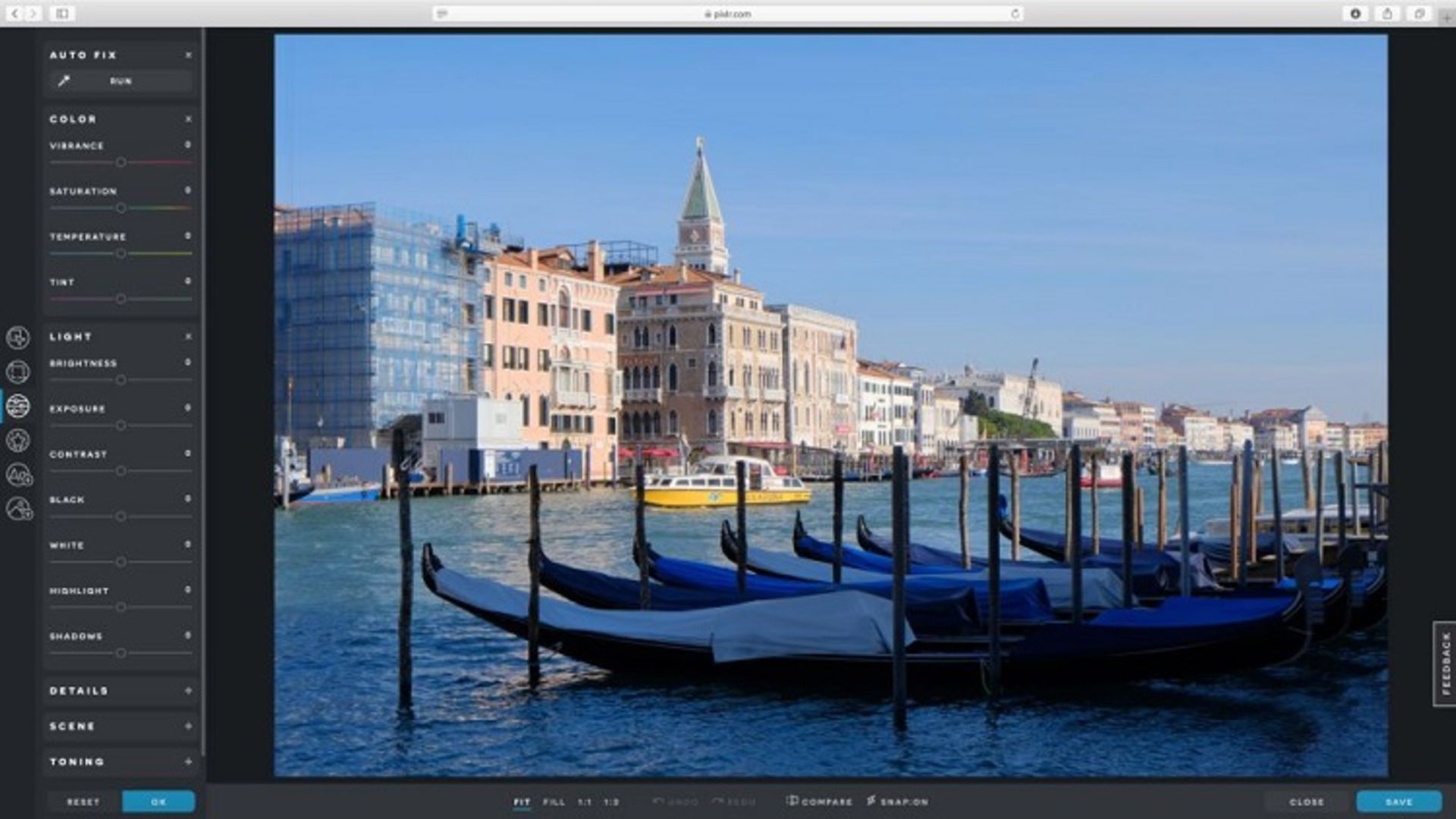Click the Shadows value number
The width and height of the screenshot is (1456, 819).
coord(188,635)
